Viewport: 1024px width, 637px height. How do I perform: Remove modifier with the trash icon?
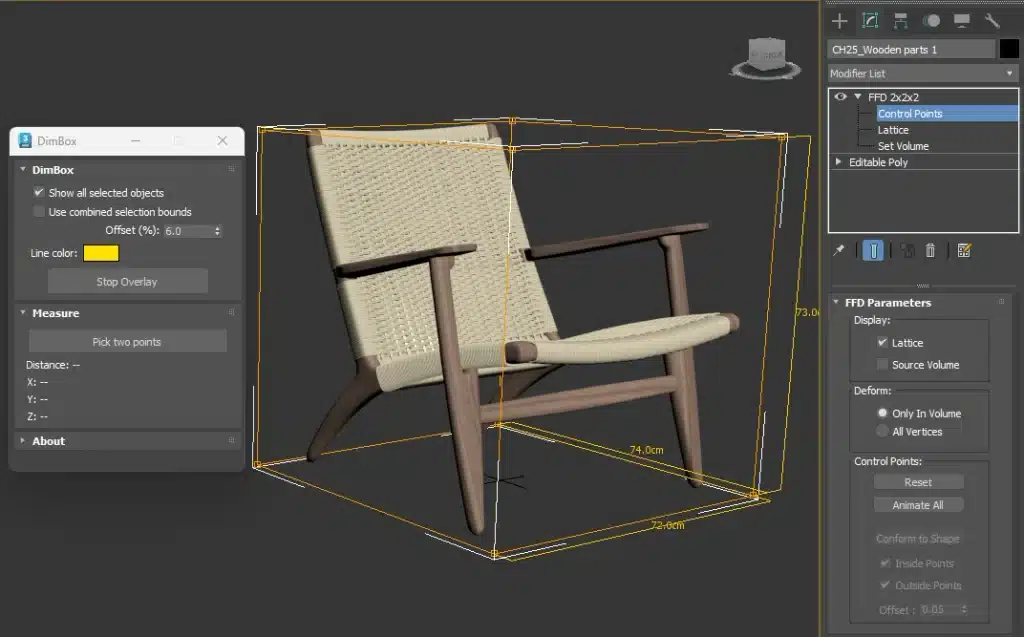(x=931, y=250)
